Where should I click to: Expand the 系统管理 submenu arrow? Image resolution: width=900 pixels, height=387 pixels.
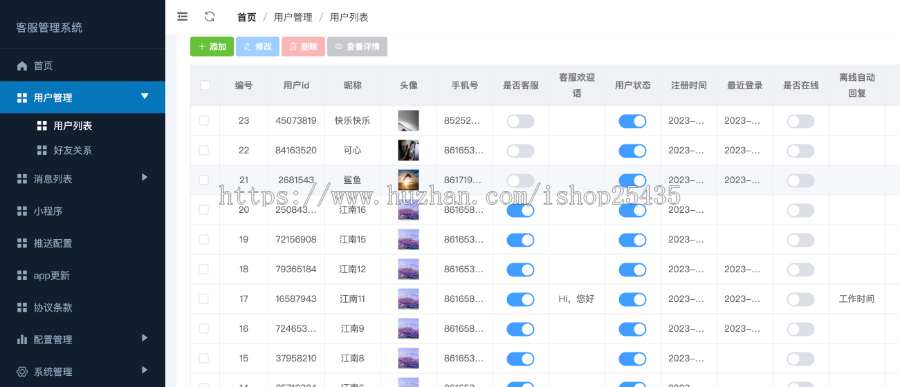[145, 370]
